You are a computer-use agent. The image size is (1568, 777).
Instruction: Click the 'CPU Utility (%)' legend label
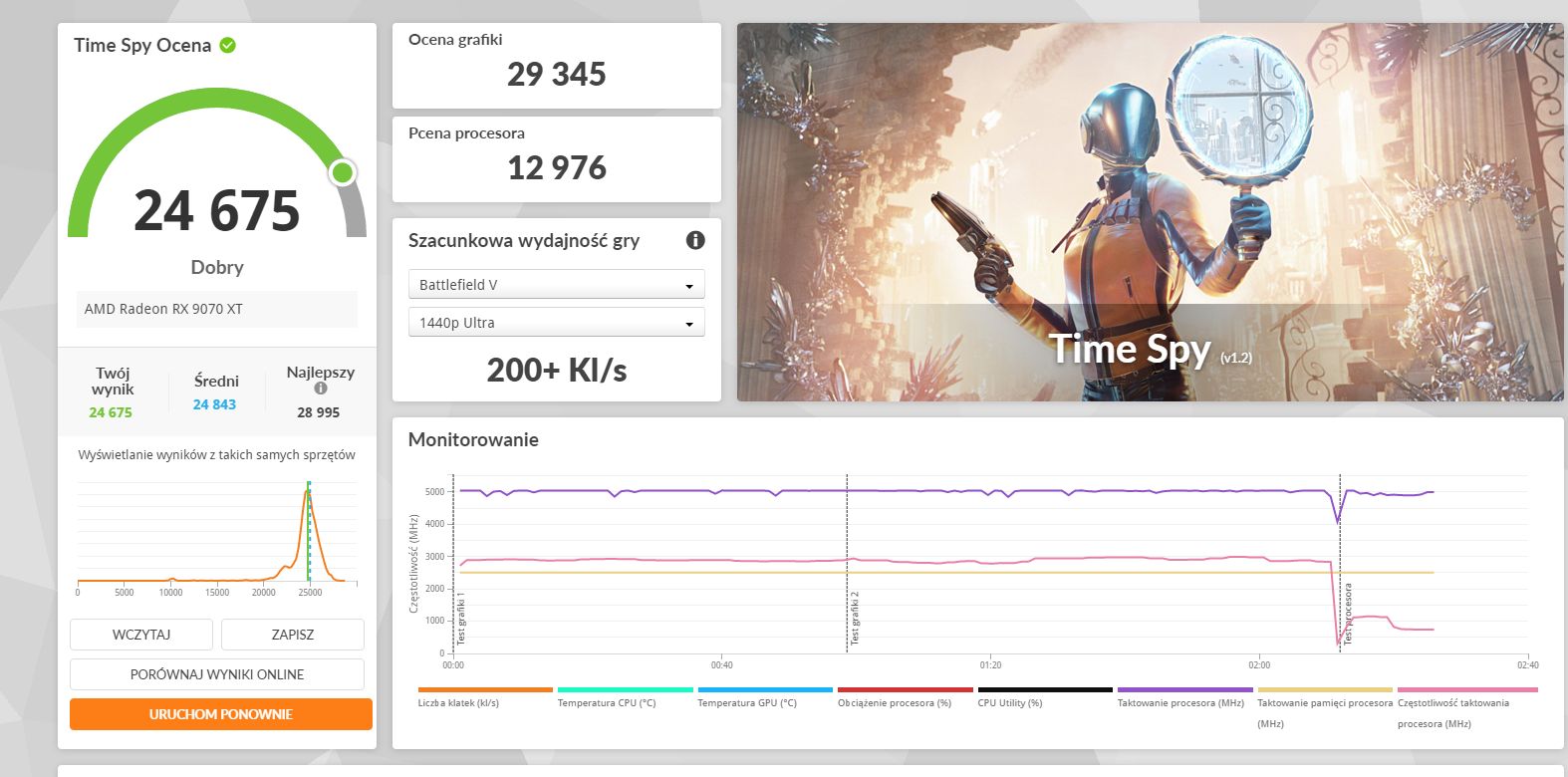pyautogui.click(x=1010, y=703)
